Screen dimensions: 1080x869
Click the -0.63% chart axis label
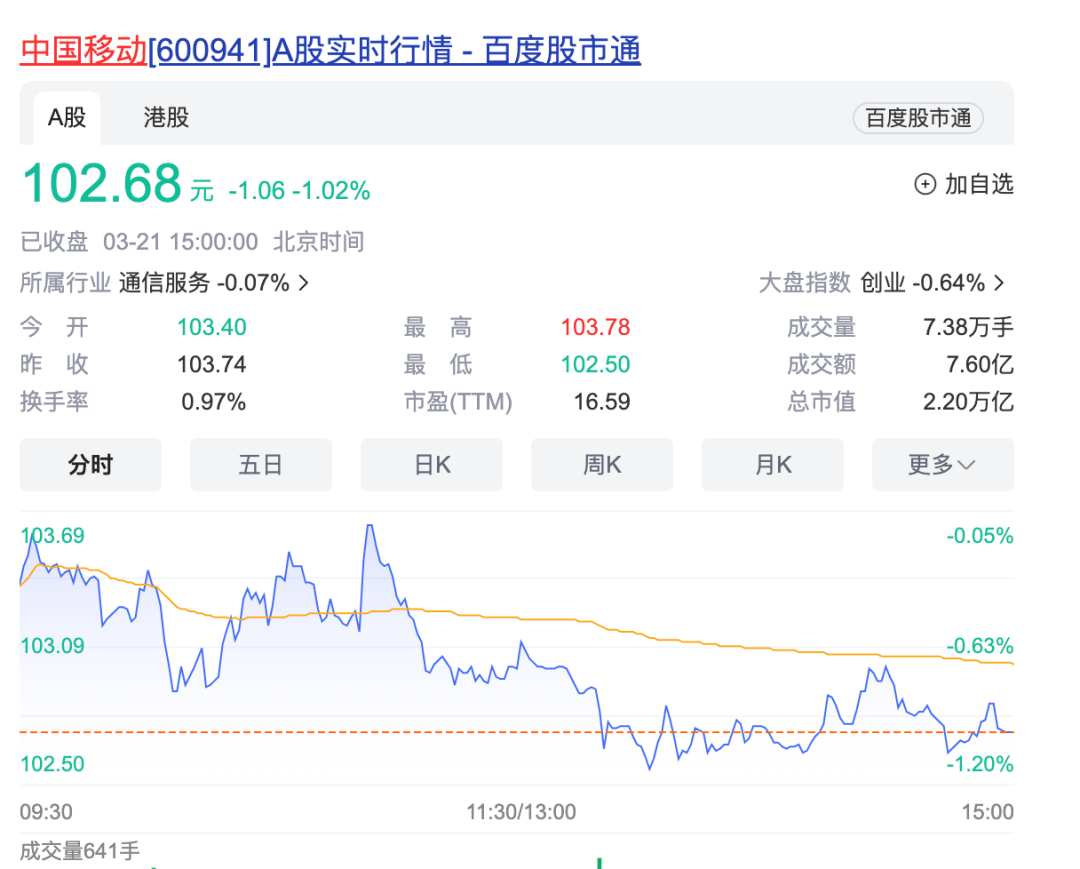point(979,646)
